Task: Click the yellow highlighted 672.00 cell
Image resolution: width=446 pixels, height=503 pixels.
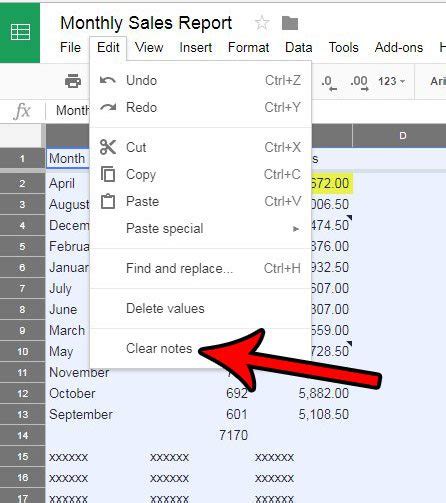Action: click(x=332, y=183)
